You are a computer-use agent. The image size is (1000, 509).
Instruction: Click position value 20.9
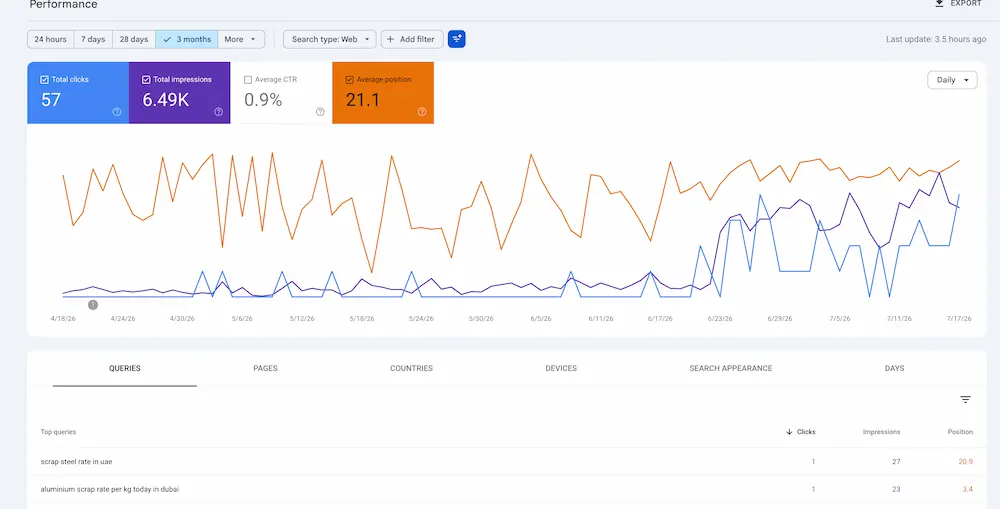tap(966, 461)
